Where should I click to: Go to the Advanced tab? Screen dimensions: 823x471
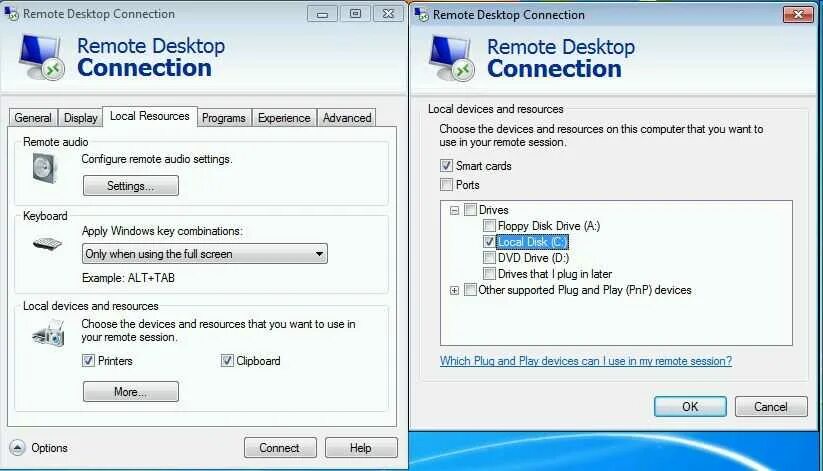(x=347, y=118)
